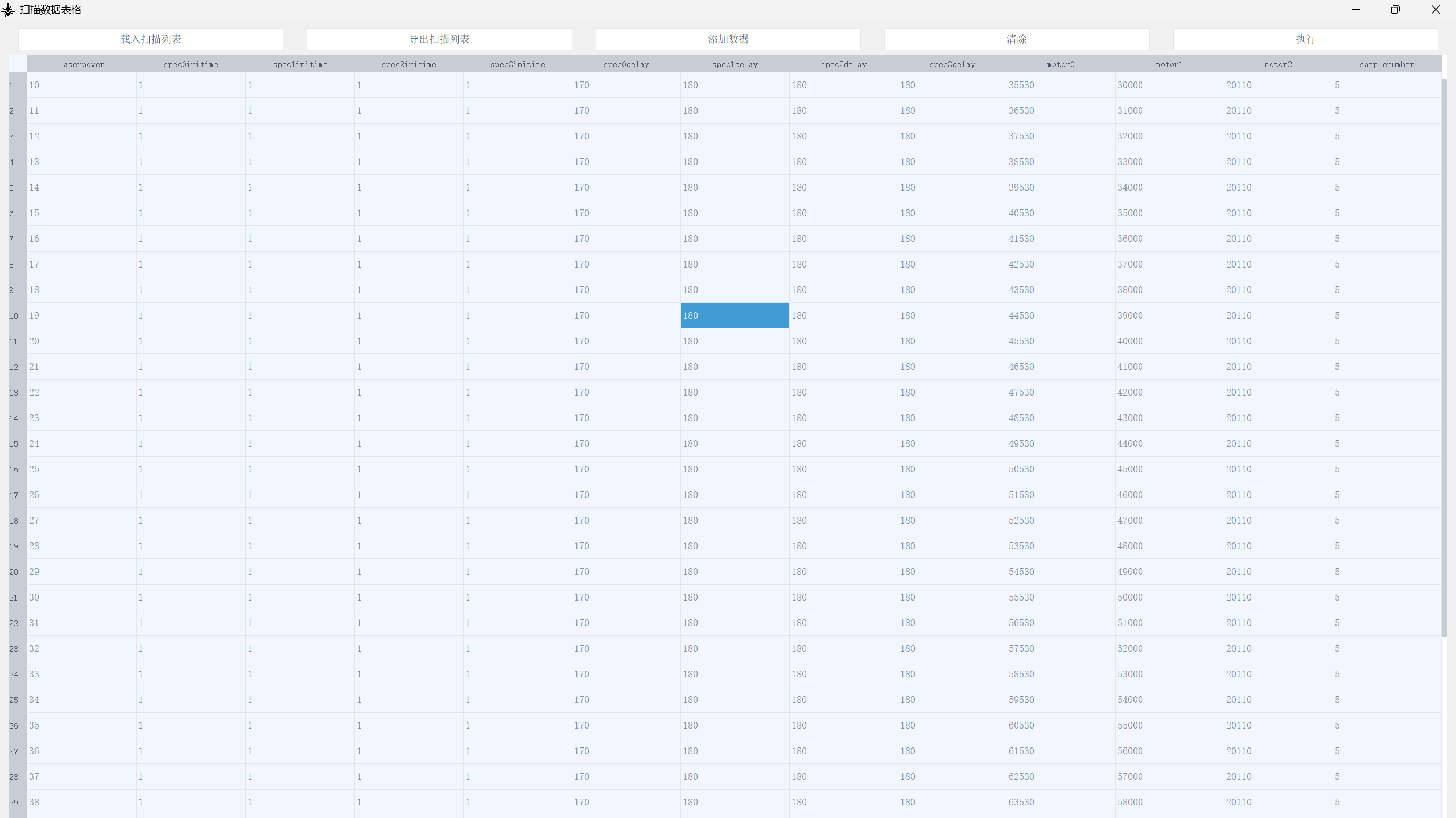Click the vertical scrollbar of the table

[1444, 357]
